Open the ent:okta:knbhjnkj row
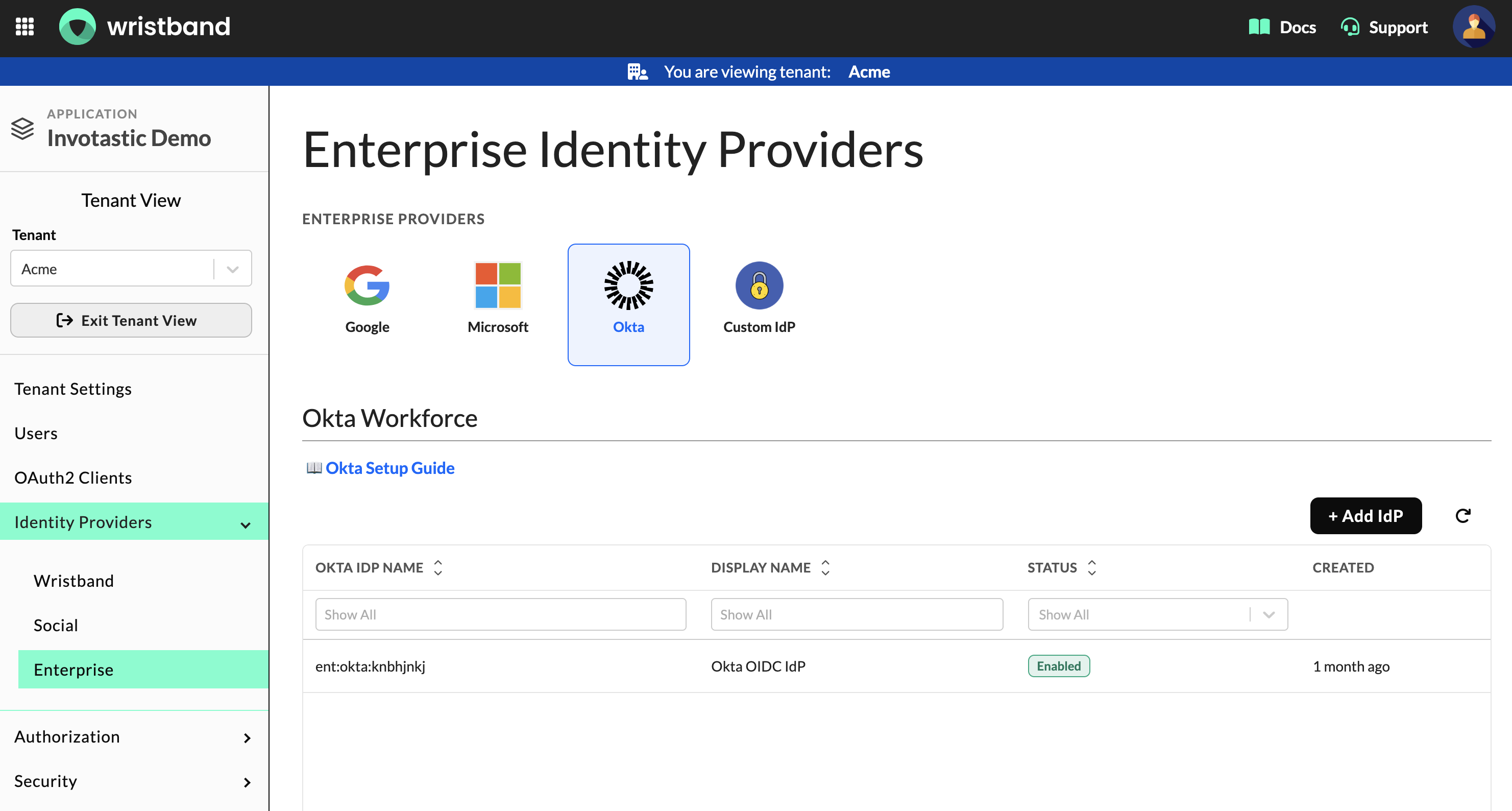This screenshot has height=811, width=1512. pyautogui.click(x=896, y=666)
